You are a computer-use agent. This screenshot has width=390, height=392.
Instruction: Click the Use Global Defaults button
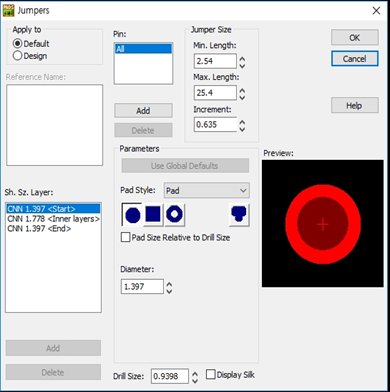[185, 166]
